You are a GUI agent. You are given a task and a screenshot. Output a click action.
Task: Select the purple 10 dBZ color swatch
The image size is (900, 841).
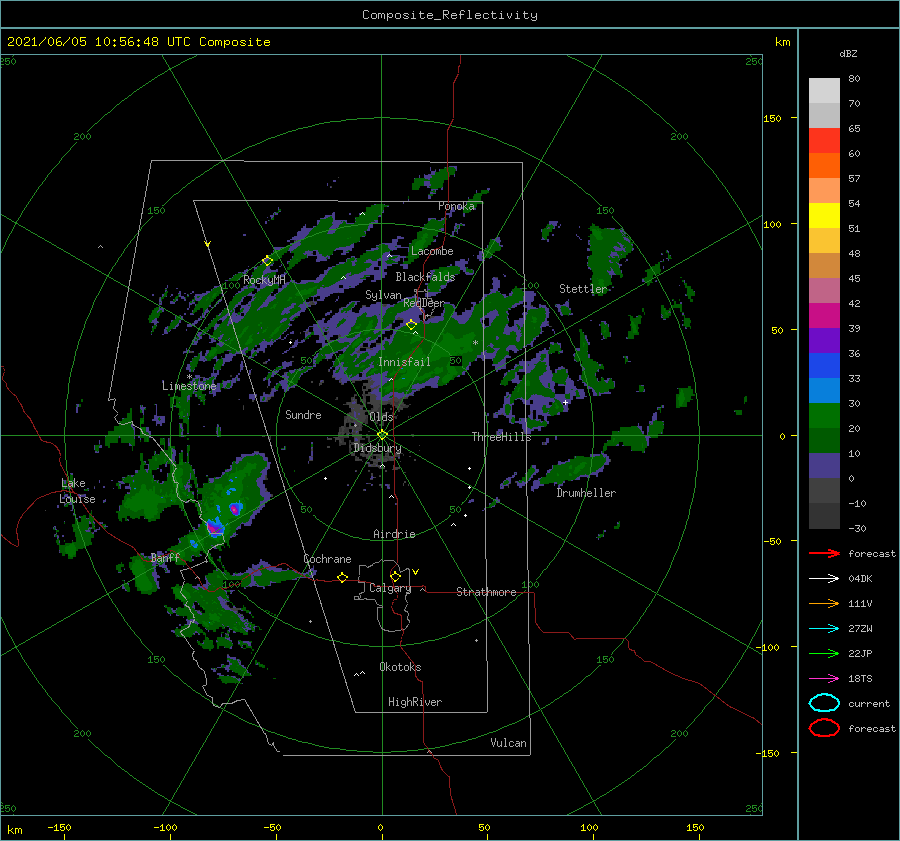824,466
